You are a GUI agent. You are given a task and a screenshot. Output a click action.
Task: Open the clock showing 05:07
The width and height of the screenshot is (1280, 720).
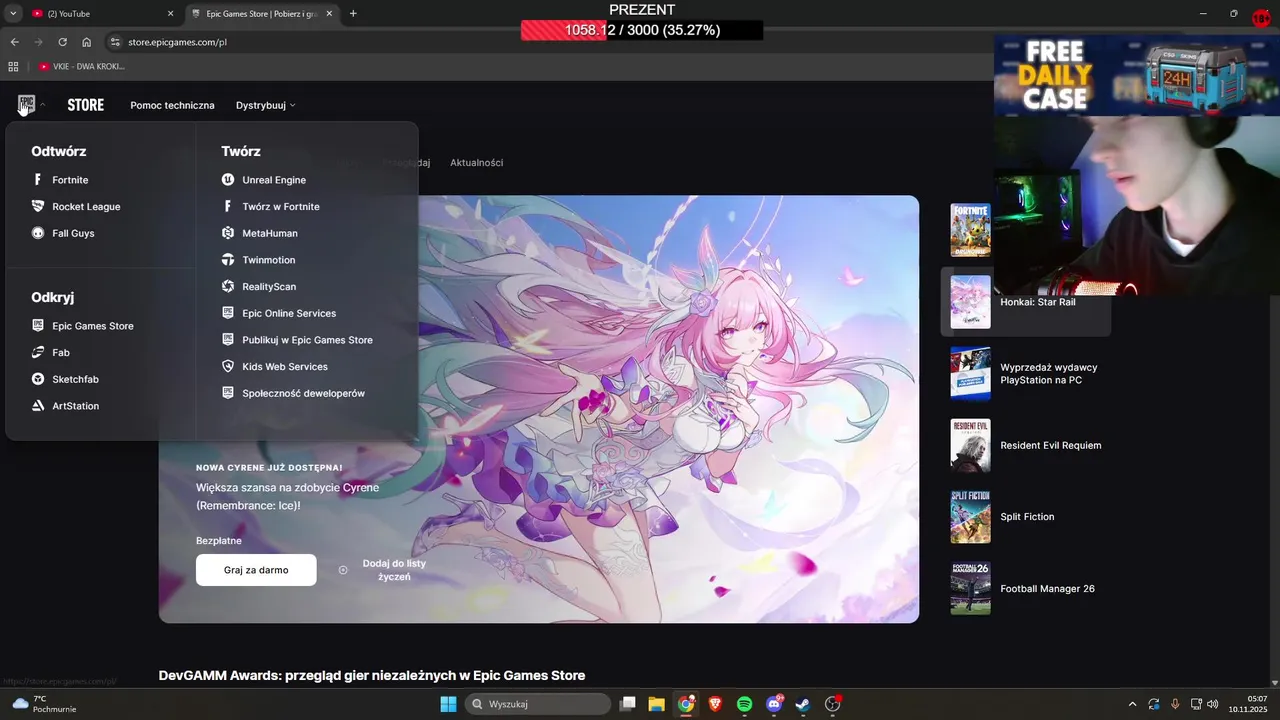pyautogui.click(x=1250, y=704)
